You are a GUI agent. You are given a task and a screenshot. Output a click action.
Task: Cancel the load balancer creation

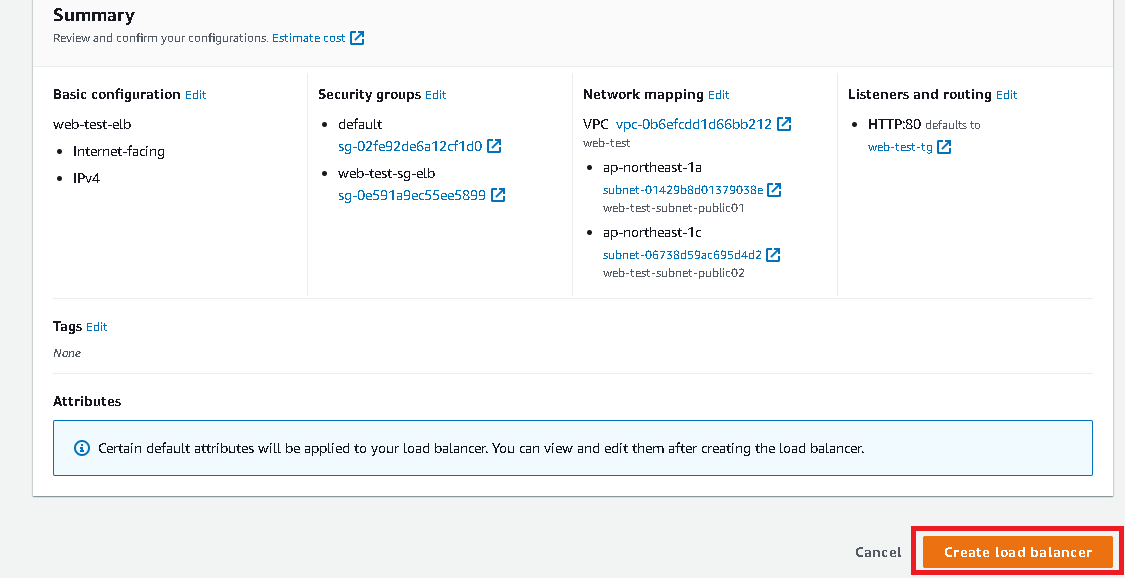click(878, 552)
